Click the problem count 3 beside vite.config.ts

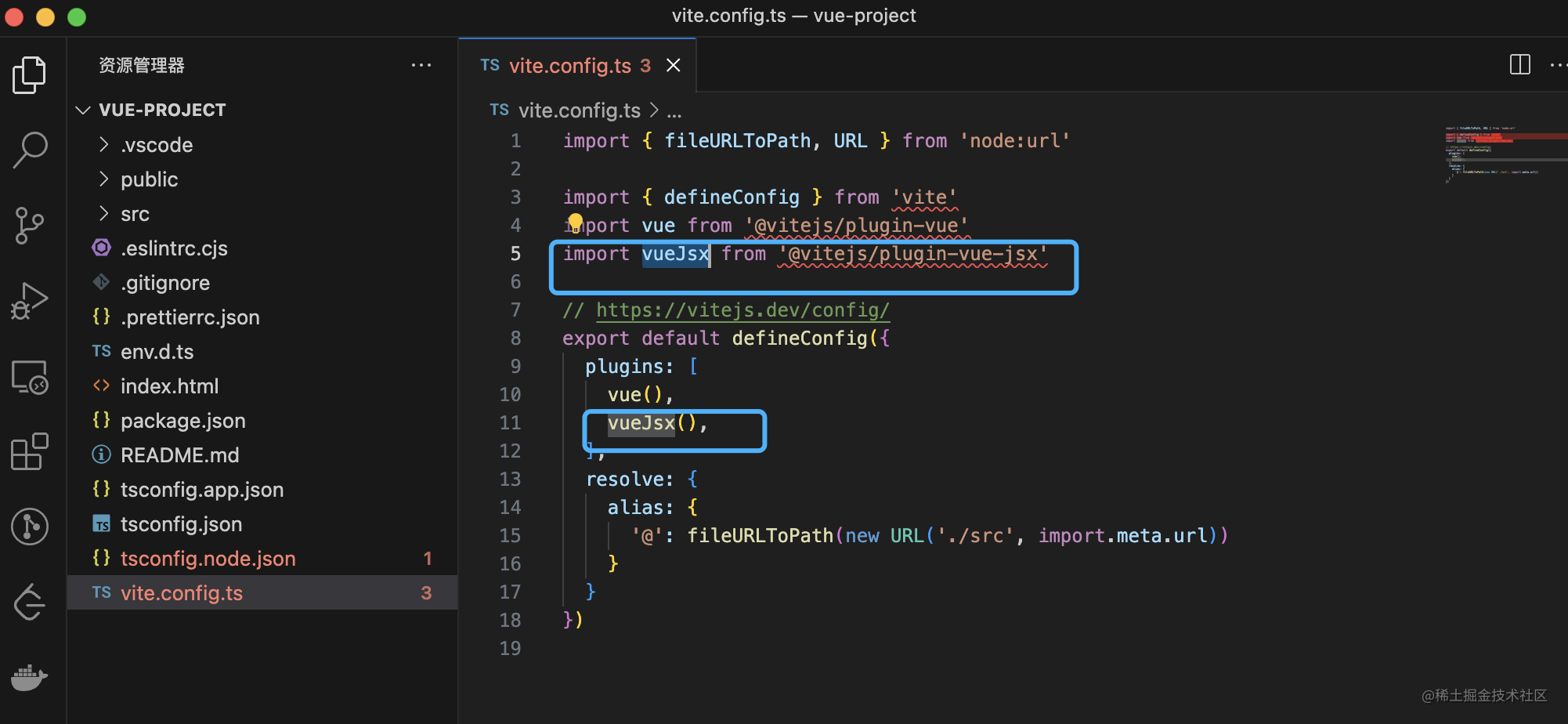point(426,593)
